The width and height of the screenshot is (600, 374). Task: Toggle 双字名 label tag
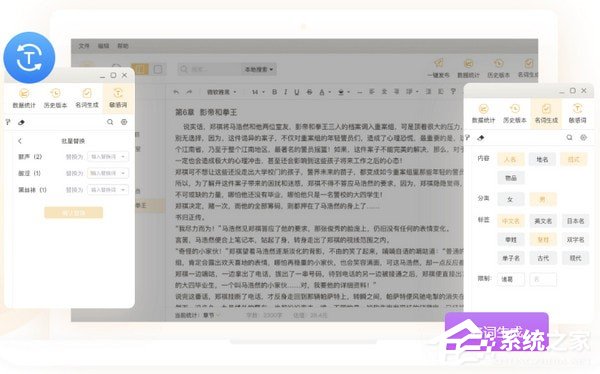pyautogui.click(x=575, y=240)
